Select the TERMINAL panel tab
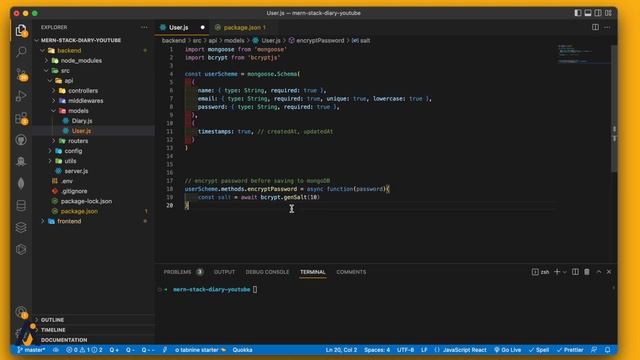640x360 pixels. (313, 272)
